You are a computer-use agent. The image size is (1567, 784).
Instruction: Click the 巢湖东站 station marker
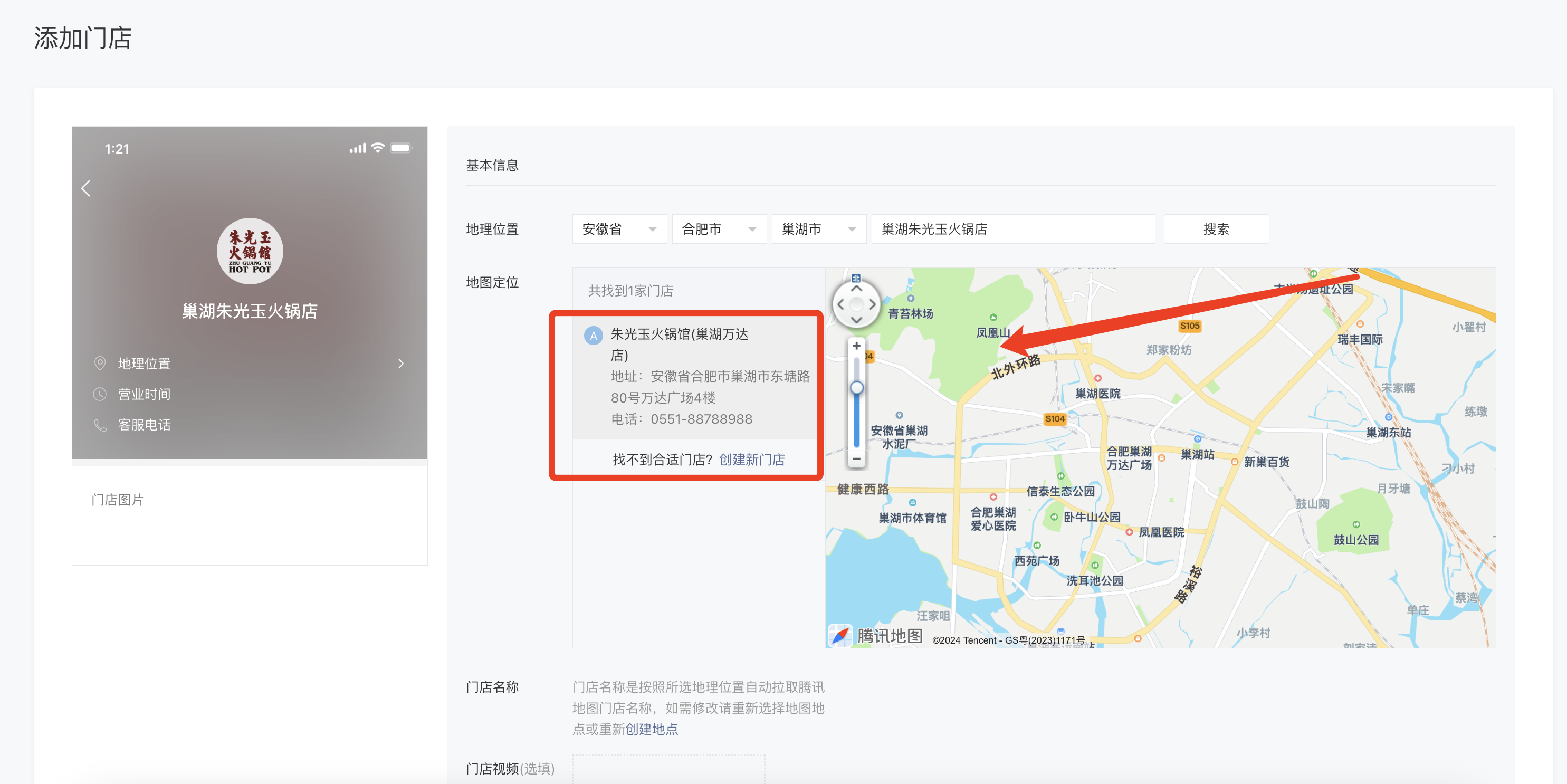click(x=1388, y=417)
